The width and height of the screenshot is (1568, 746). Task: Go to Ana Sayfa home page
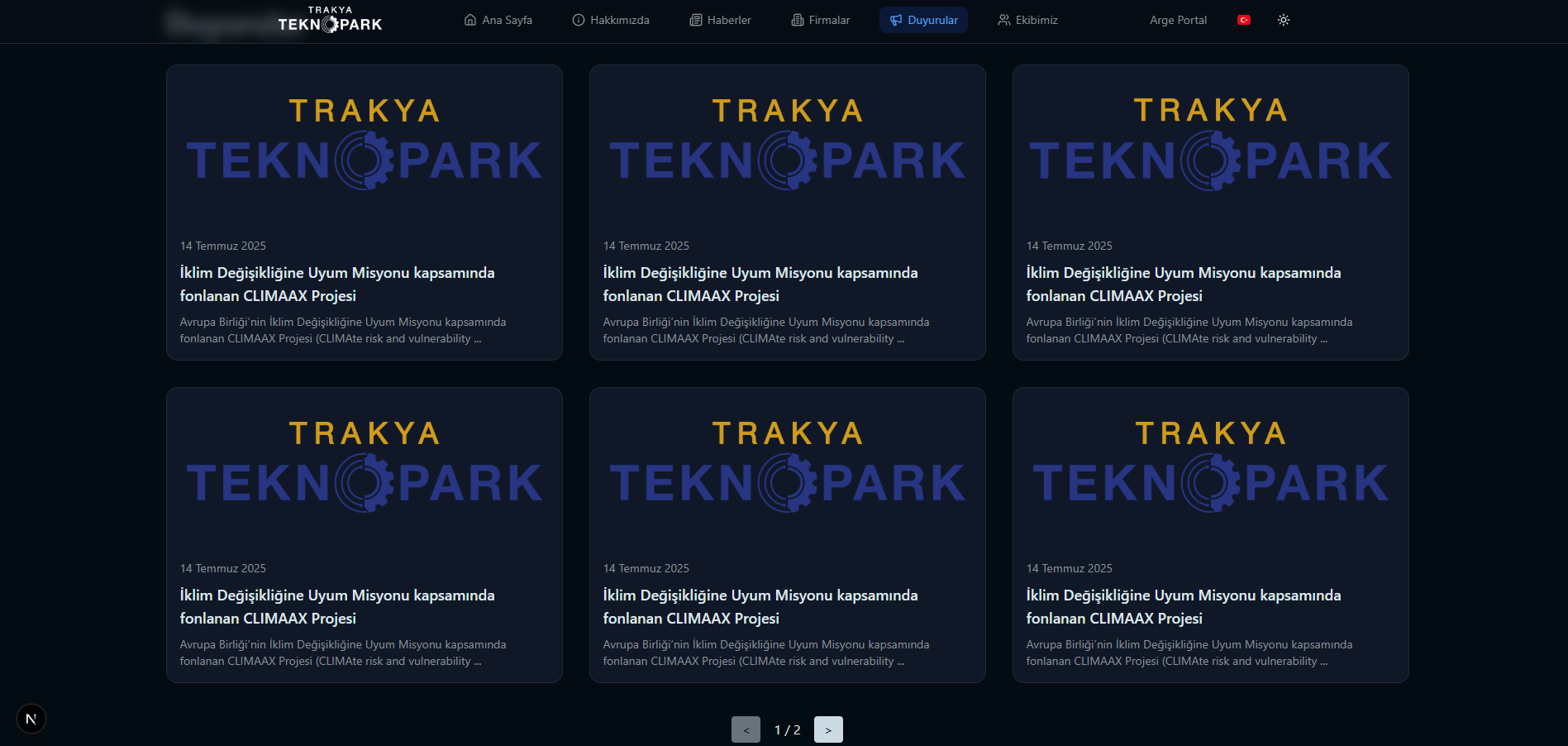click(x=498, y=20)
